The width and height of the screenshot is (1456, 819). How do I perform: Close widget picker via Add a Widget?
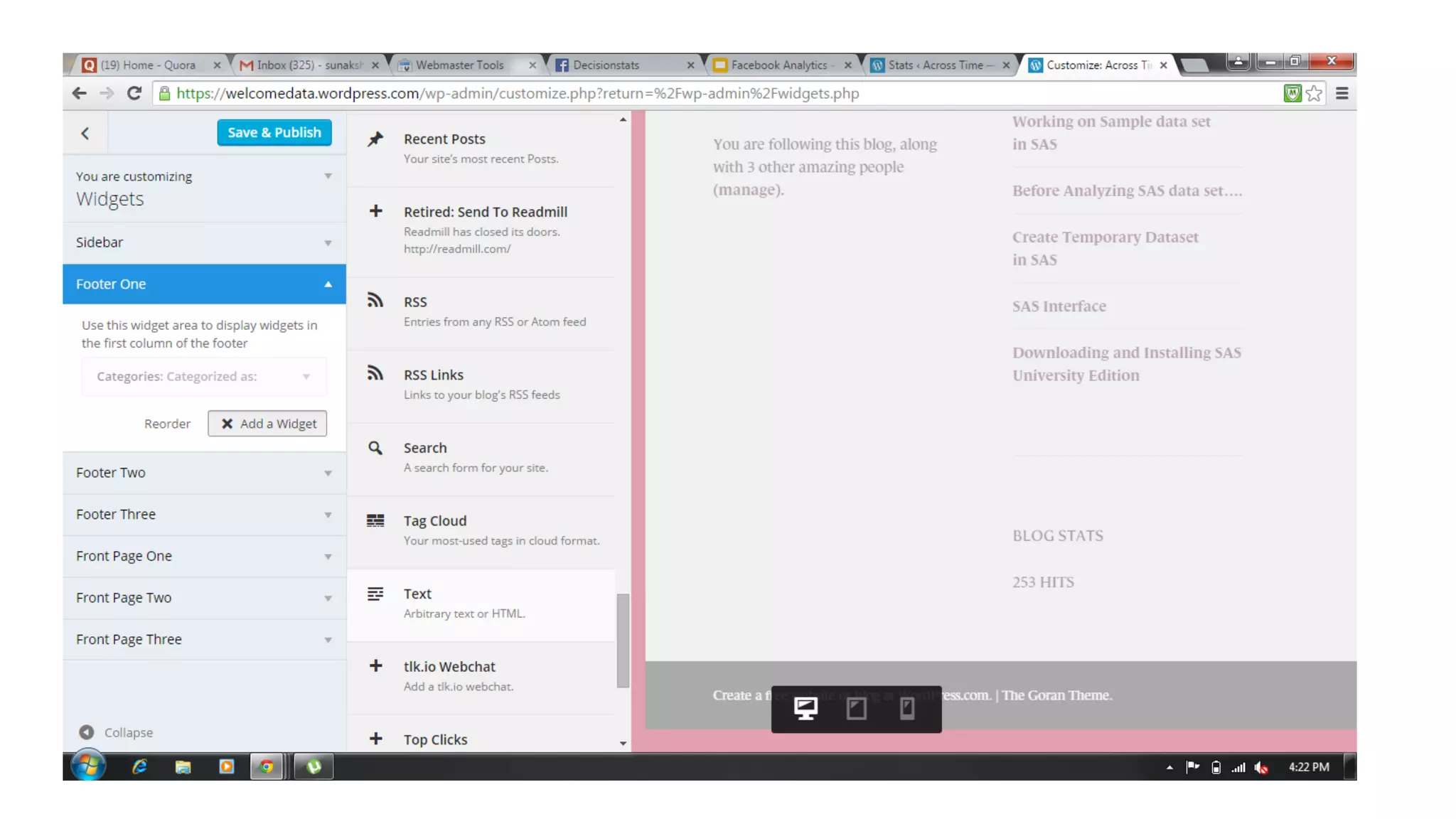[x=267, y=424]
